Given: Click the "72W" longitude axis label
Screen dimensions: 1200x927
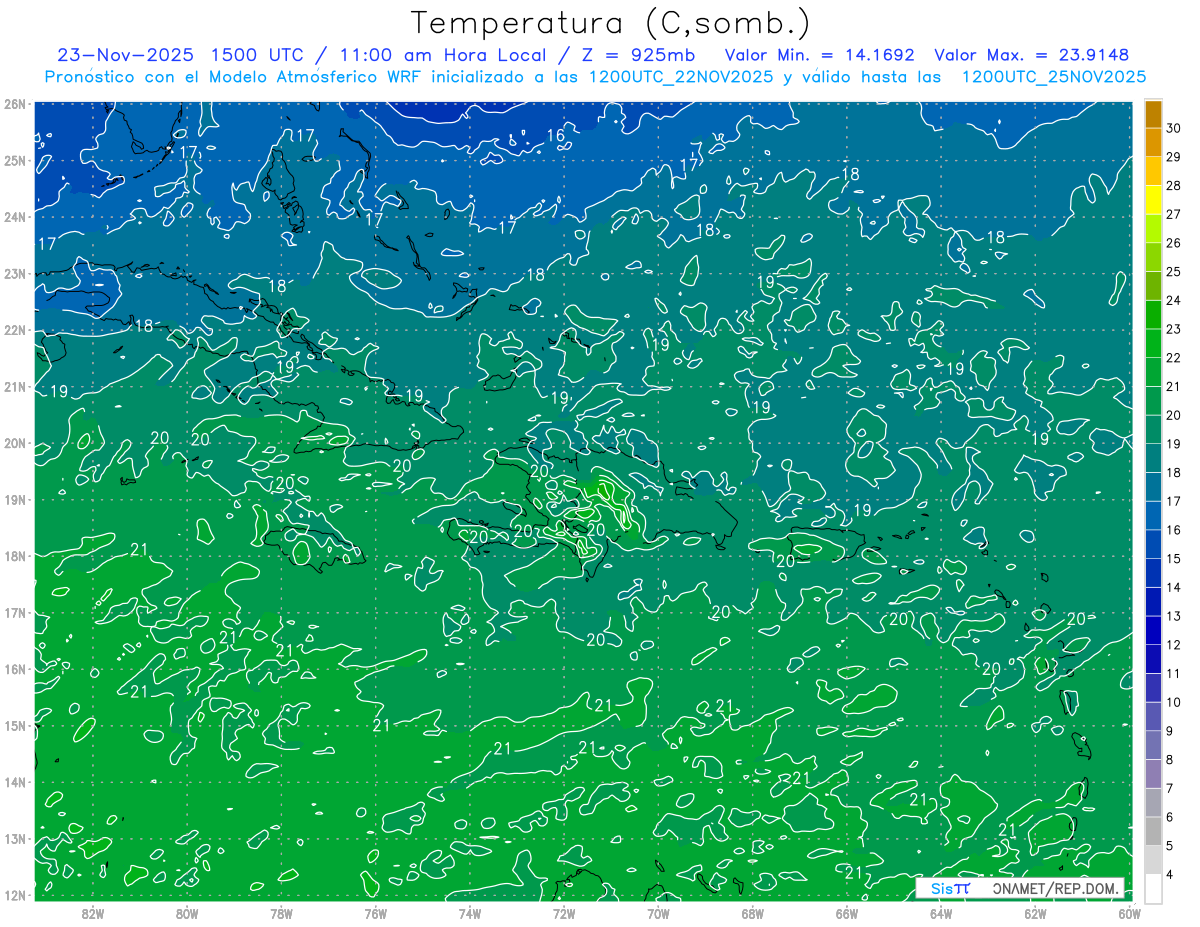Looking at the screenshot, I should [563, 913].
